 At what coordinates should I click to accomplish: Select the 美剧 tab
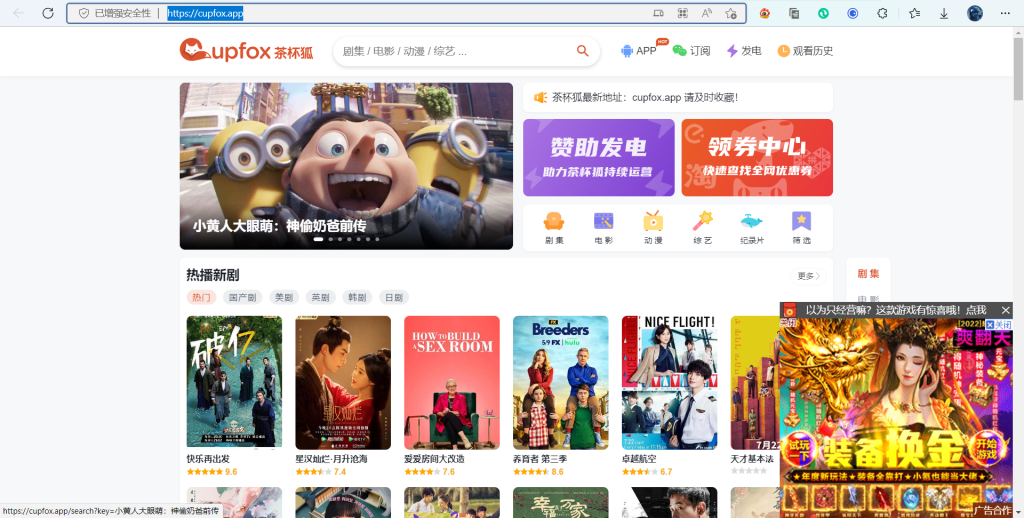283,297
